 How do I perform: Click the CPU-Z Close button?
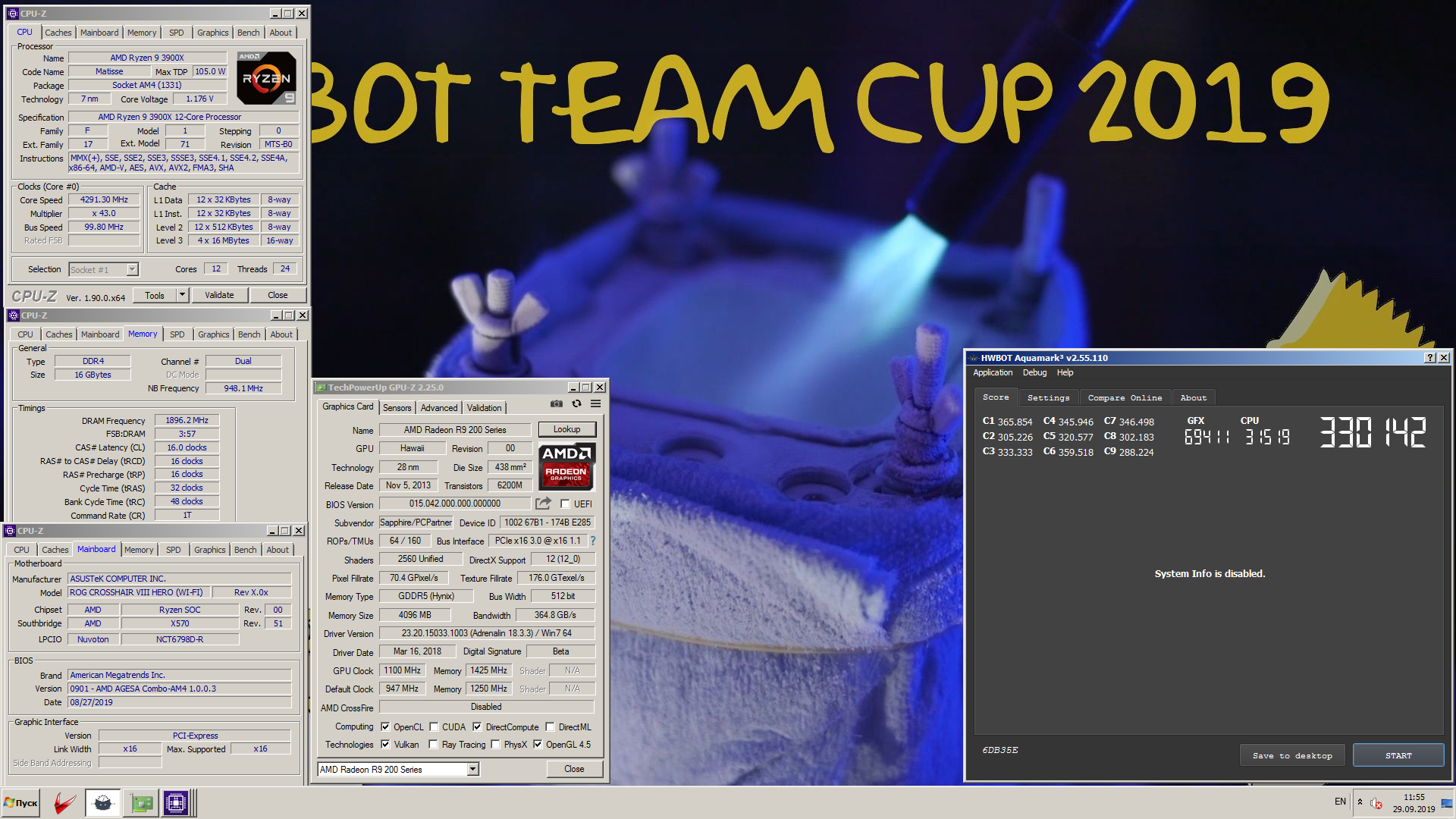(x=278, y=295)
